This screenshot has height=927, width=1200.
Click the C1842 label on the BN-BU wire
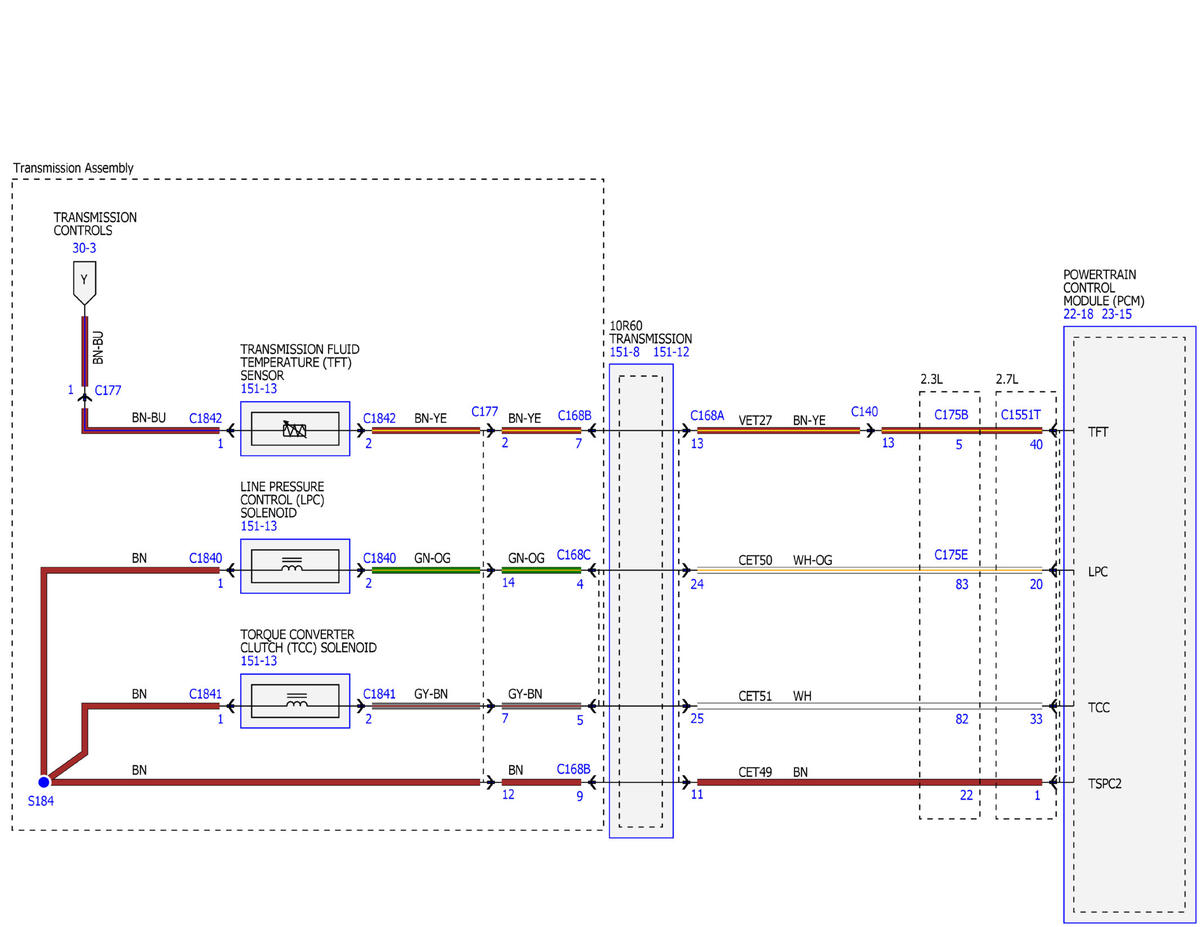point(206,418)
